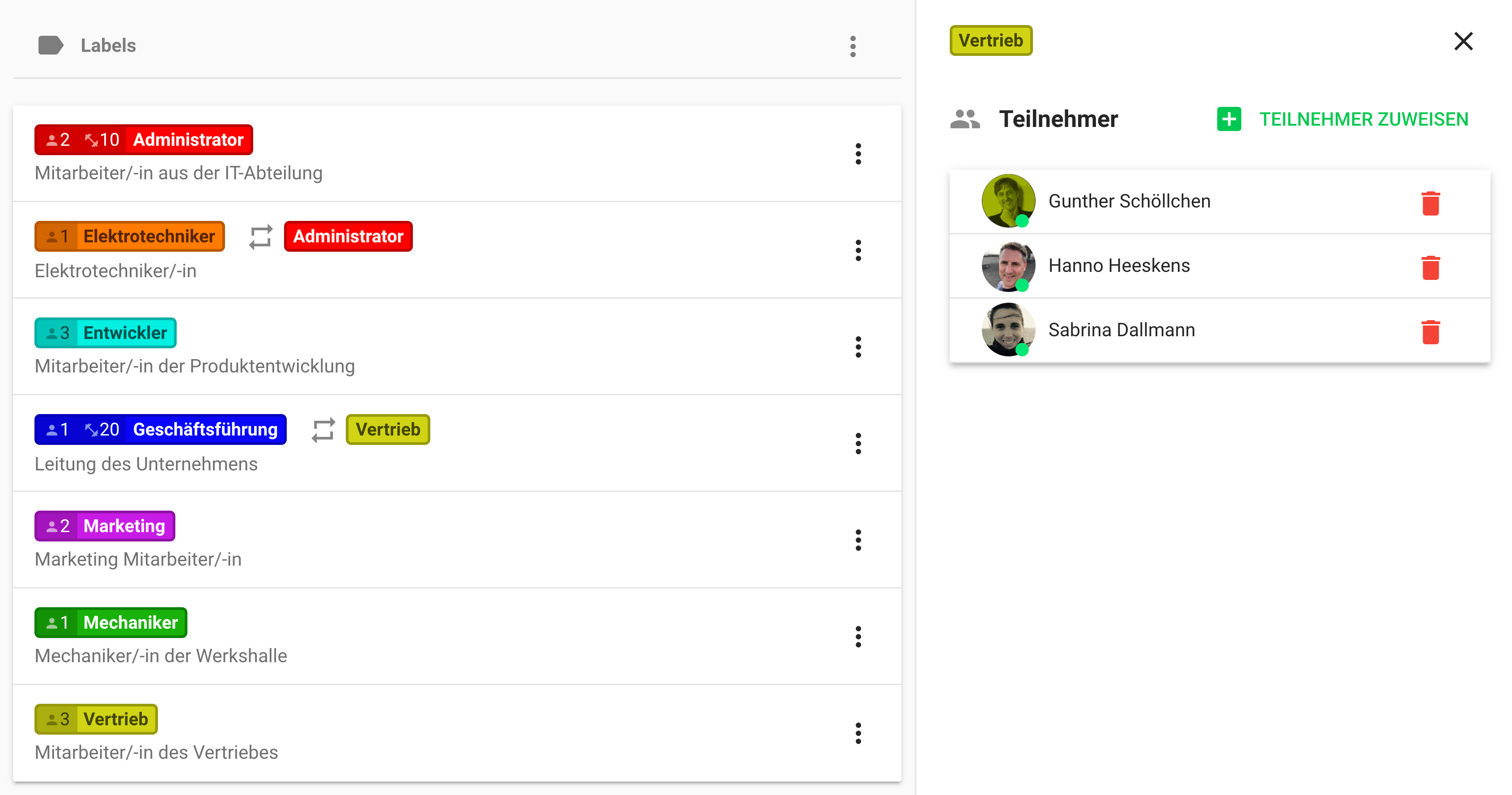
Task: Select the blue Geschäftsführung label badge
Action: coord(160,430)
